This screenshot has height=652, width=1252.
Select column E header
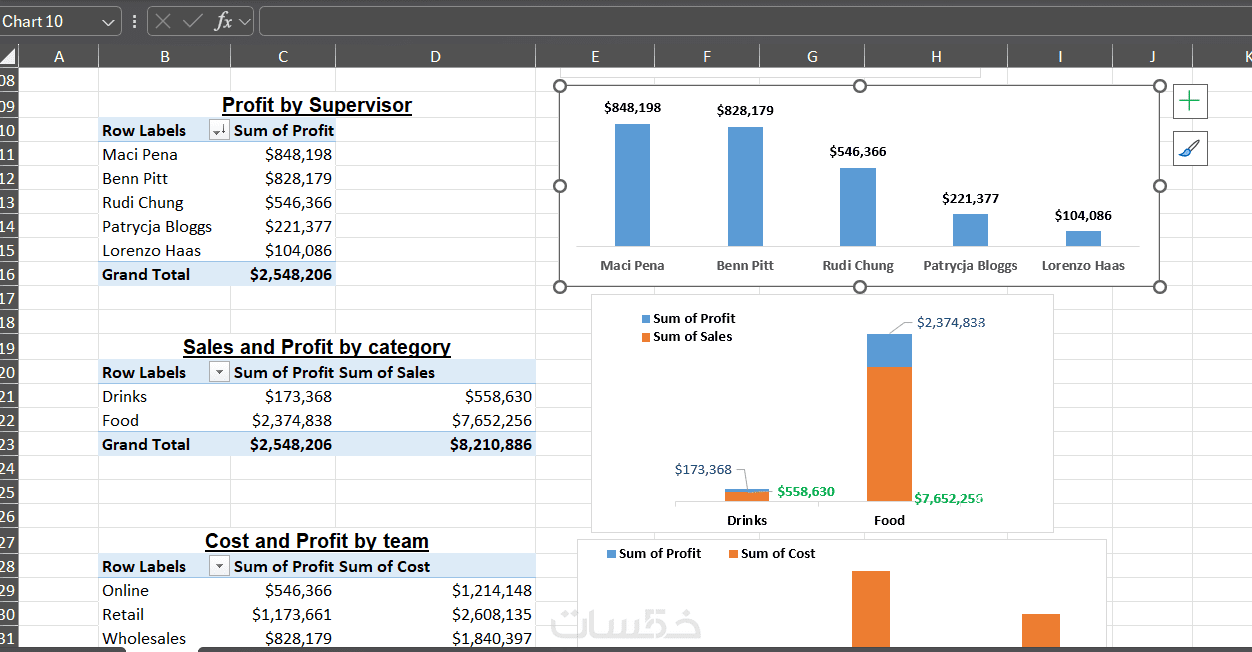click(x=595, y=57)
